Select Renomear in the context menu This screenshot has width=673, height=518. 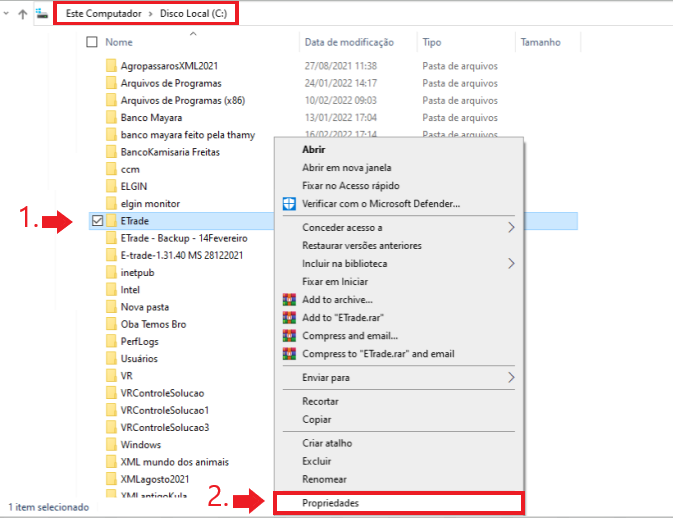[x=324, y=479]
